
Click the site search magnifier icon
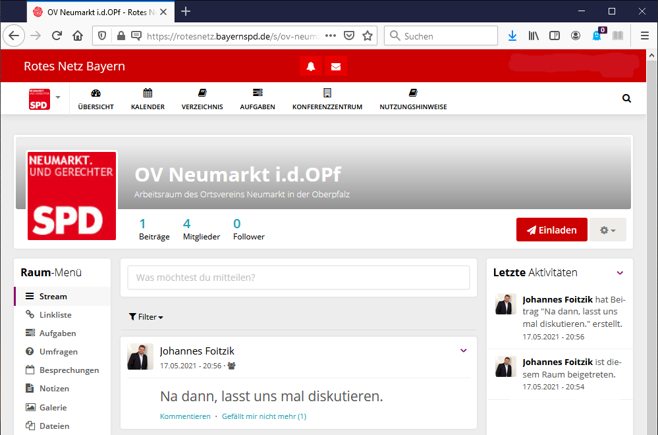coord(627,99)
